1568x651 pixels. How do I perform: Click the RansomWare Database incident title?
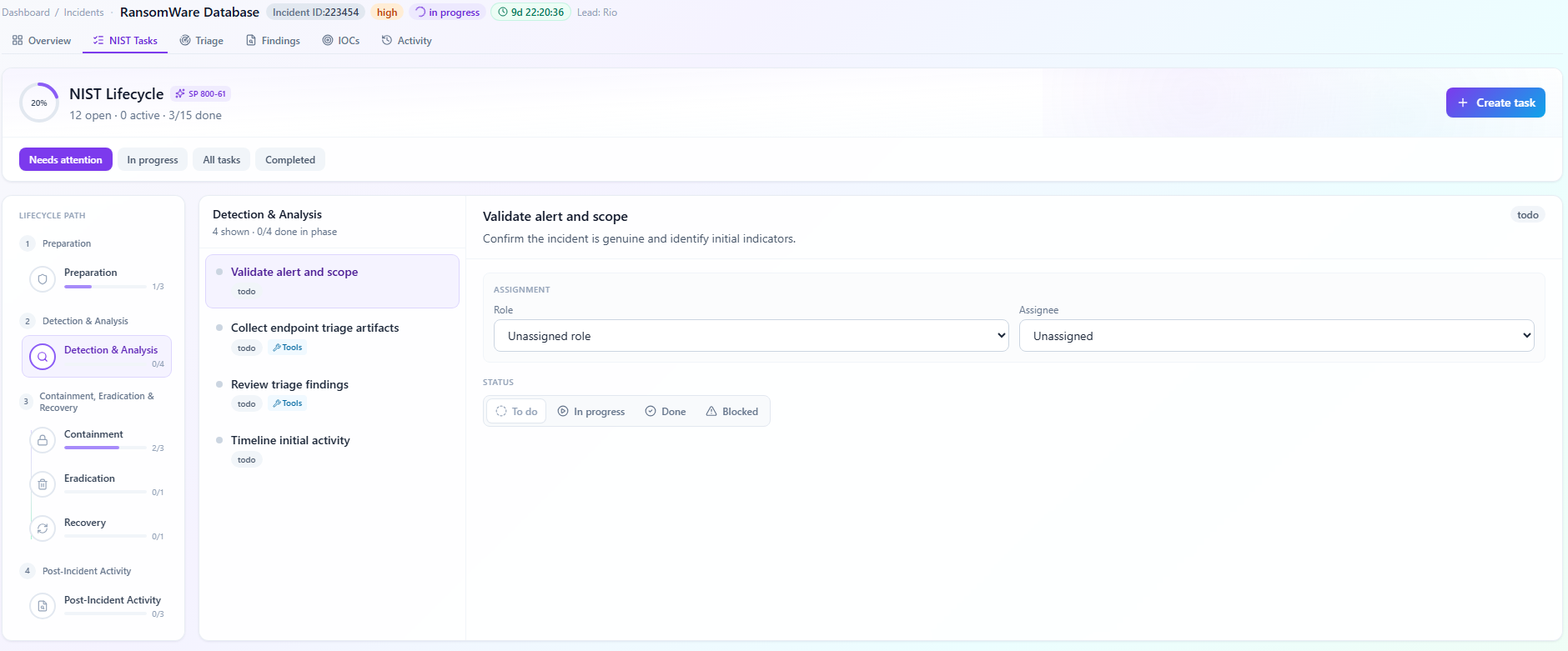(189, 13)
